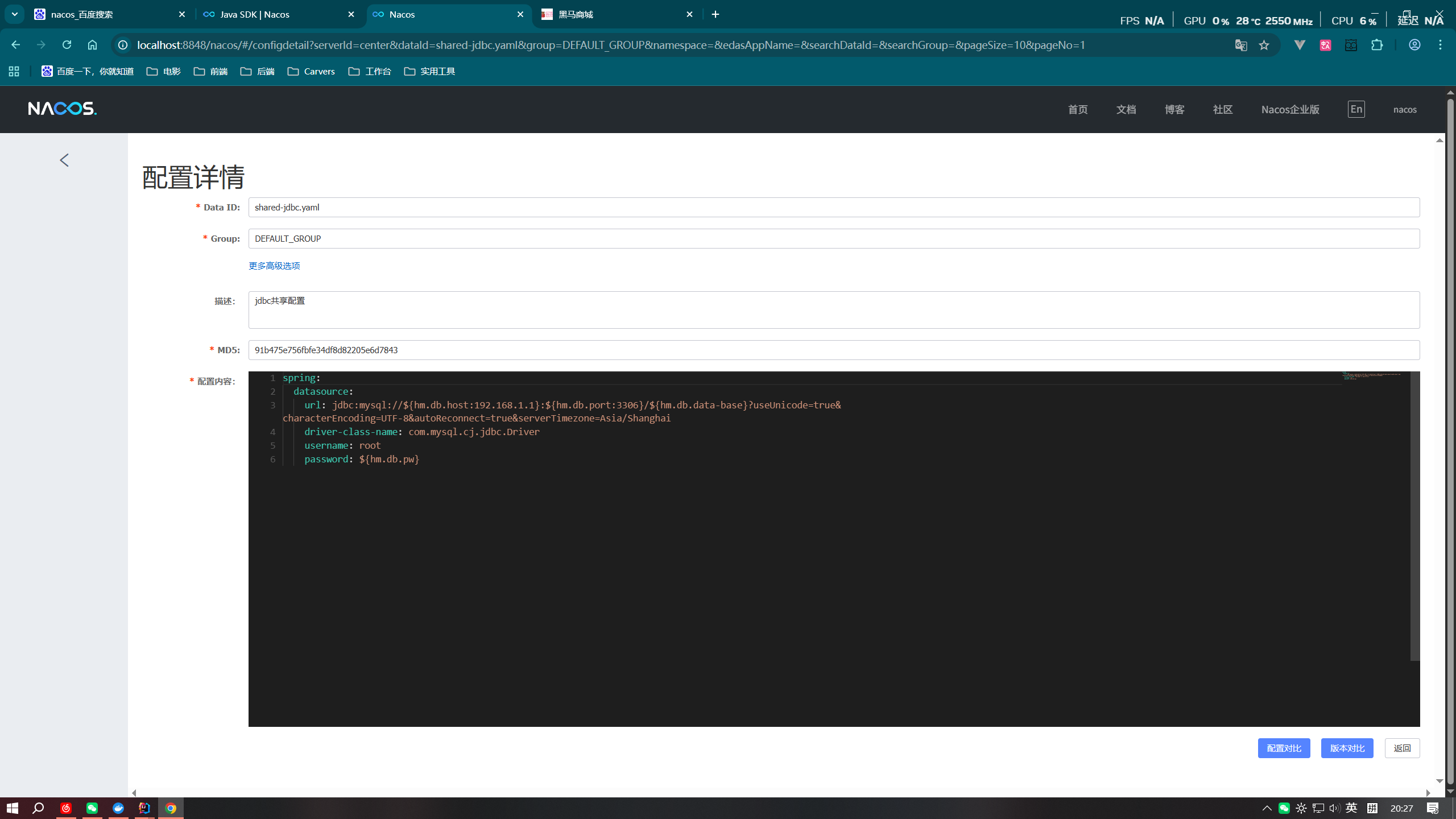Click the NACOS logo in the header
This screenshot has height=819, width=1456.
pos(63,109)
